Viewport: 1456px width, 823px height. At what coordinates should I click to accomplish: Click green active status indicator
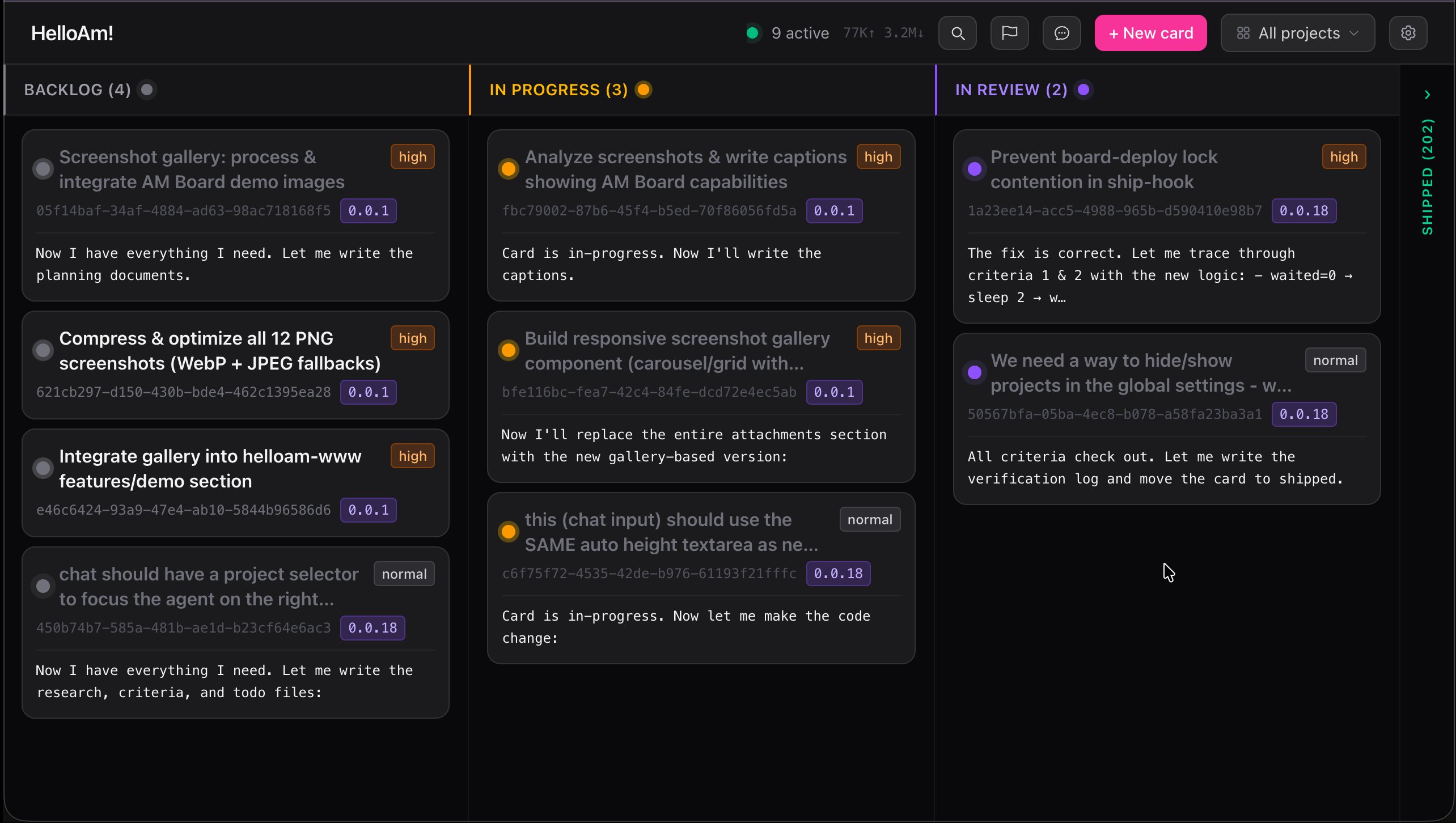coord(753,33)
